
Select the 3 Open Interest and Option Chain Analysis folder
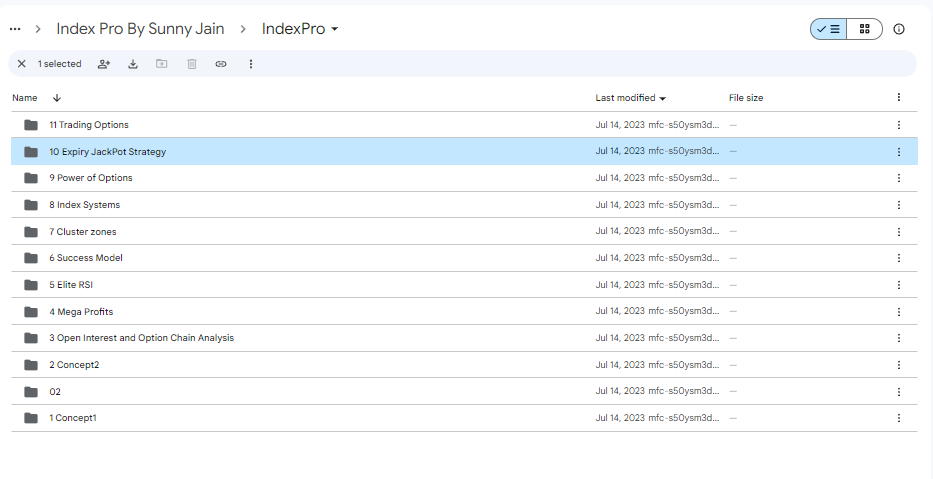click(141, 338)
